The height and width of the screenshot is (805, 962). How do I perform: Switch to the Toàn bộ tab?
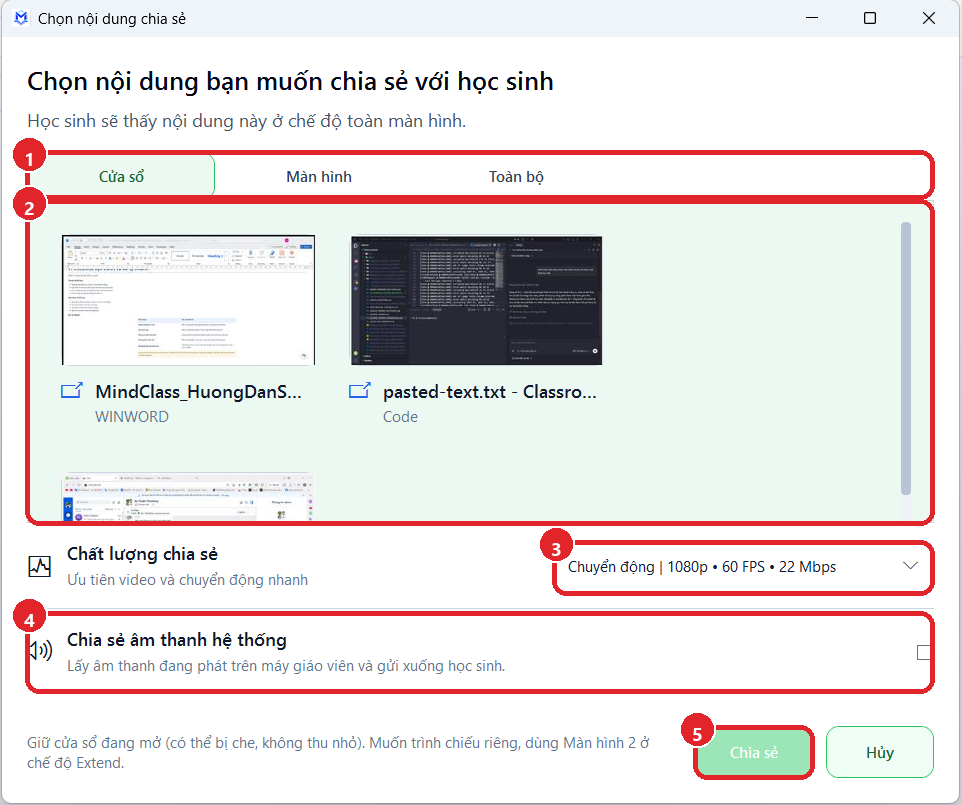[x=516, y=177]
